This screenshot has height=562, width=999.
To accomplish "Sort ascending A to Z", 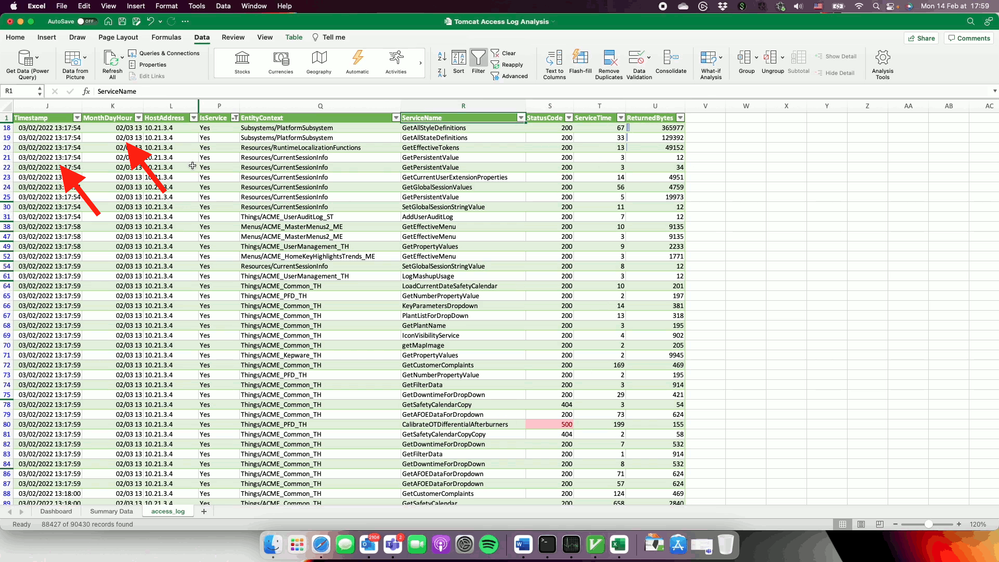I will (442, 57).
